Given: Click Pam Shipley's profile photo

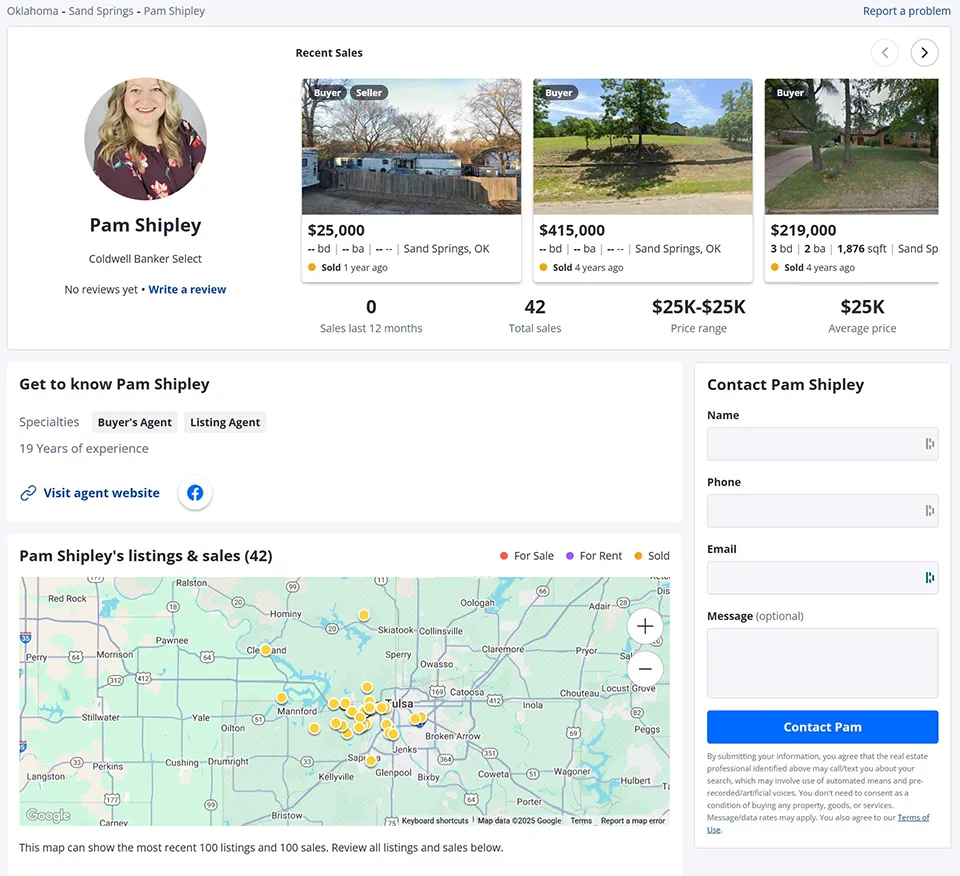Looking at the screenshot, I should click(x=145, y=139).
